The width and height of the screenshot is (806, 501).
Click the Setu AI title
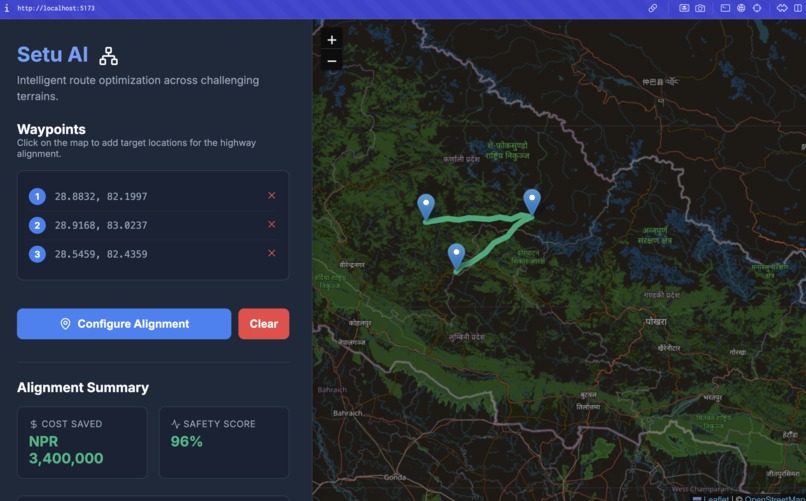click(52, 54)
